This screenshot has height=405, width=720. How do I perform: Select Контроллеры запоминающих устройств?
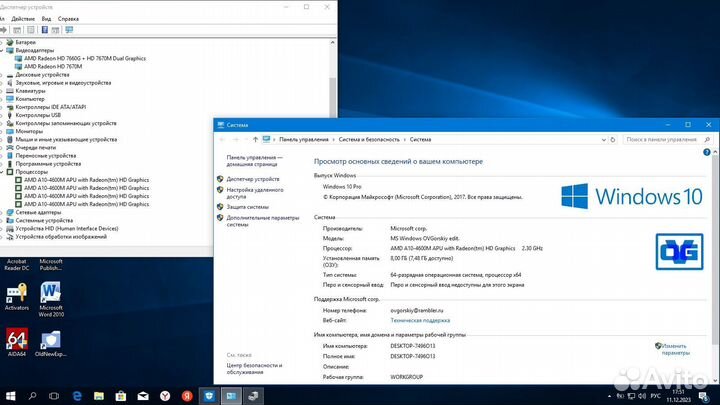click(x=66, y=123)
